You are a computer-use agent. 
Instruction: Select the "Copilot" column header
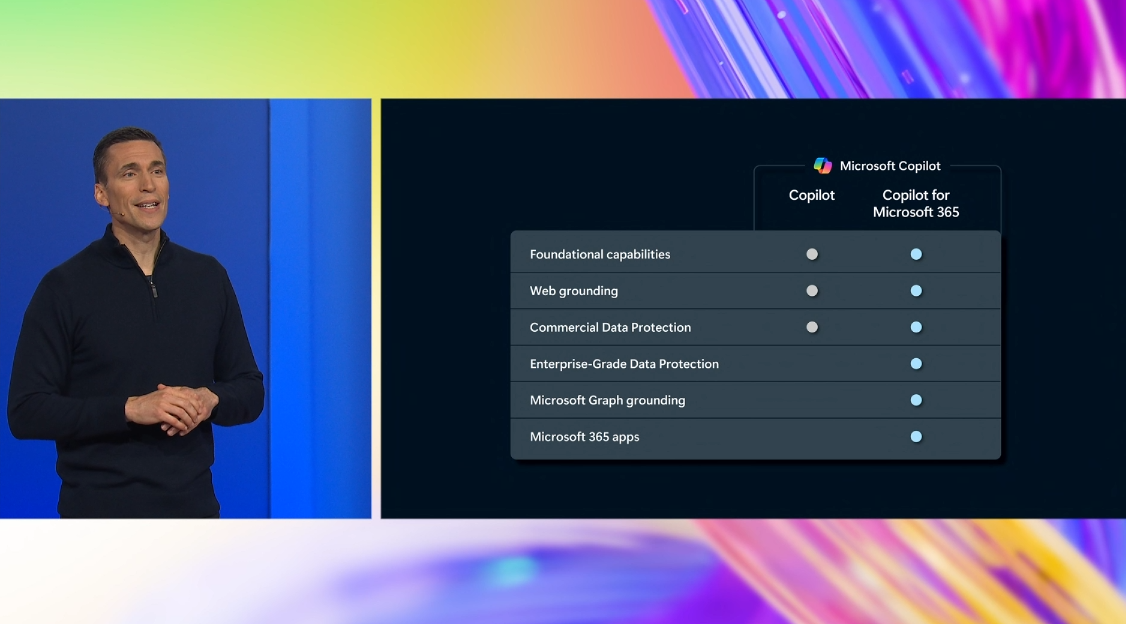tap(811, 195)
